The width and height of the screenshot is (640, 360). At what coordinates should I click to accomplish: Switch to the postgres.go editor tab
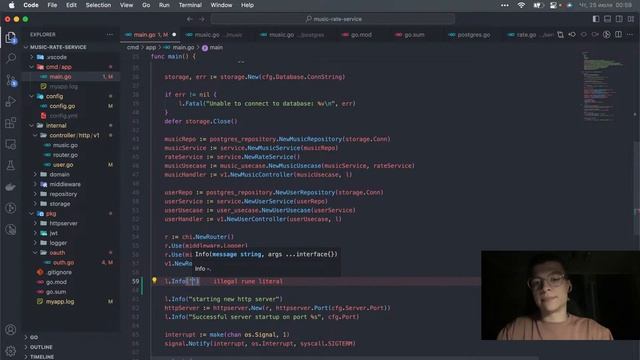click(x=473, y=35)
